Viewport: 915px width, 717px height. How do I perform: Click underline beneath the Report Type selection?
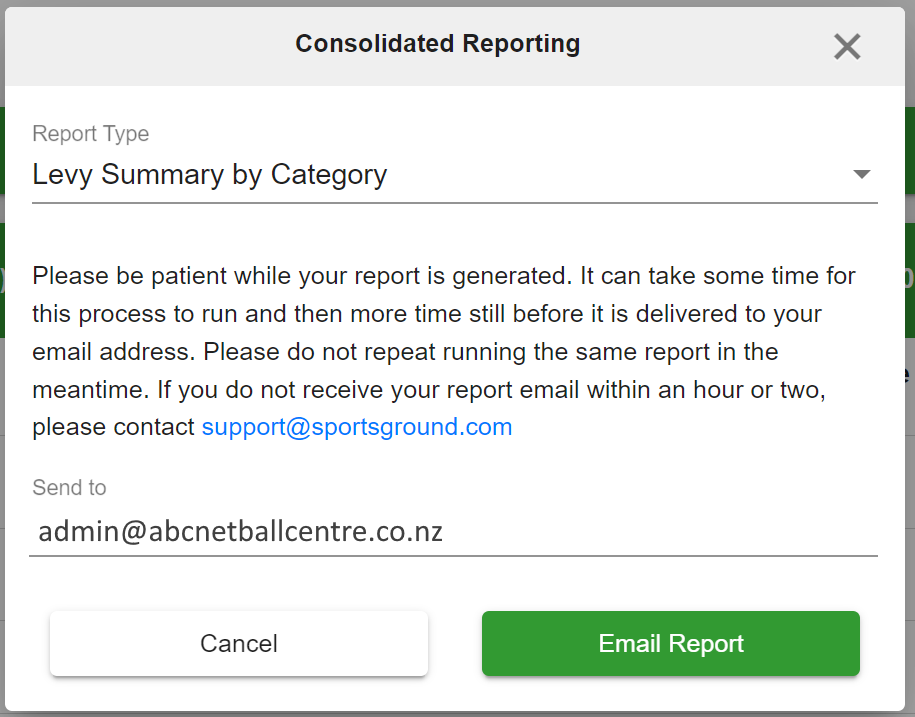click(x=455, y=203)
